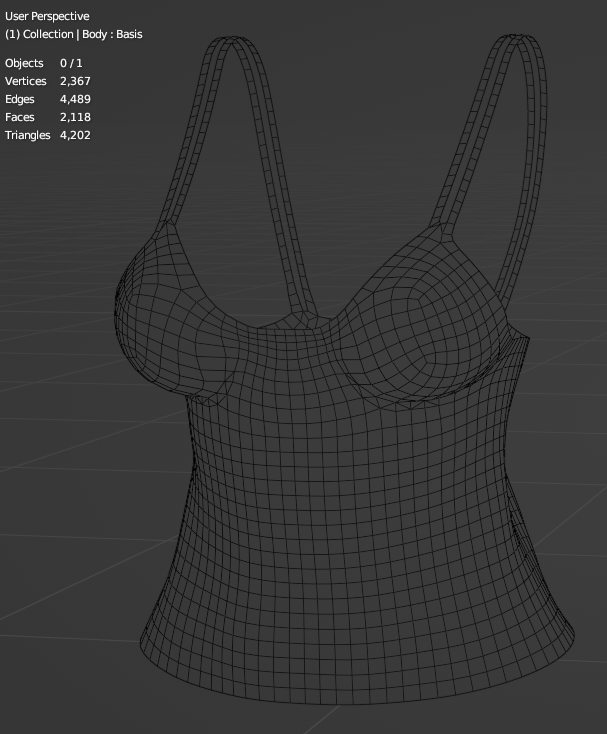This screenshot has height=734, width=607.
Task: Click the '(1) Collection | Body : Basis' text
Action: tap(73, 34)
